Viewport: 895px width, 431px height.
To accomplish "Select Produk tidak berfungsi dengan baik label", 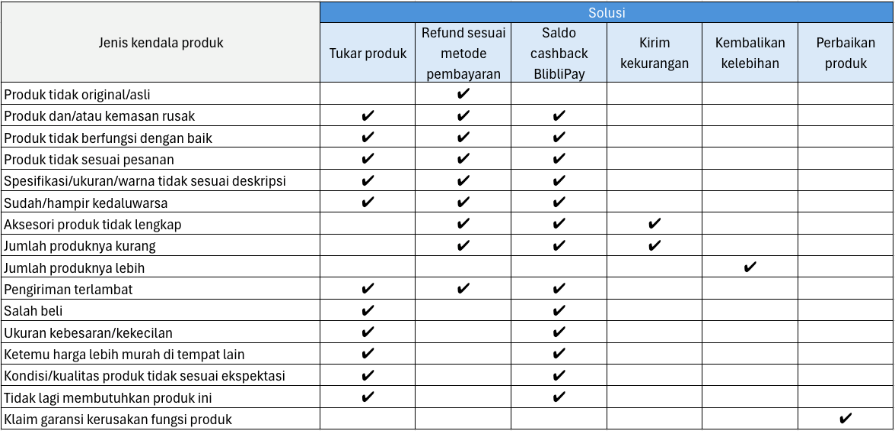I will click(x=108, y=138).
